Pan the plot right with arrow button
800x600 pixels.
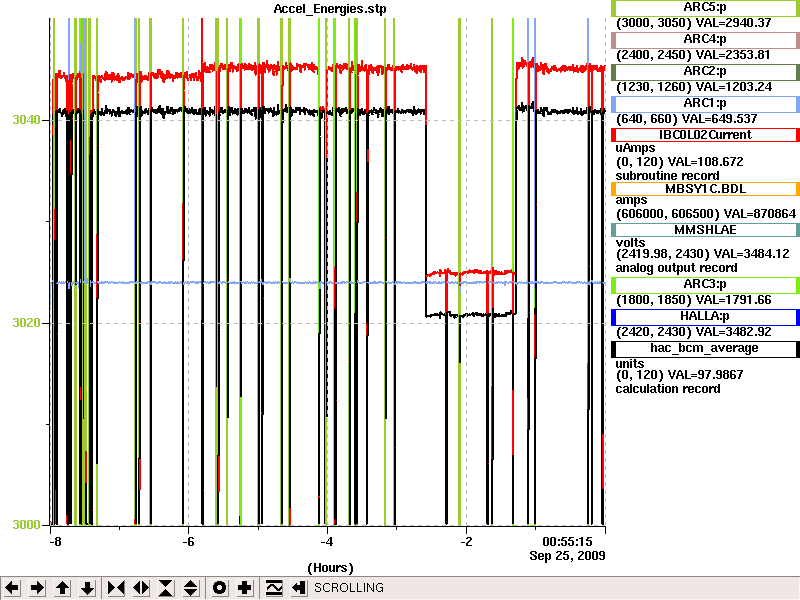click(37, 588)
